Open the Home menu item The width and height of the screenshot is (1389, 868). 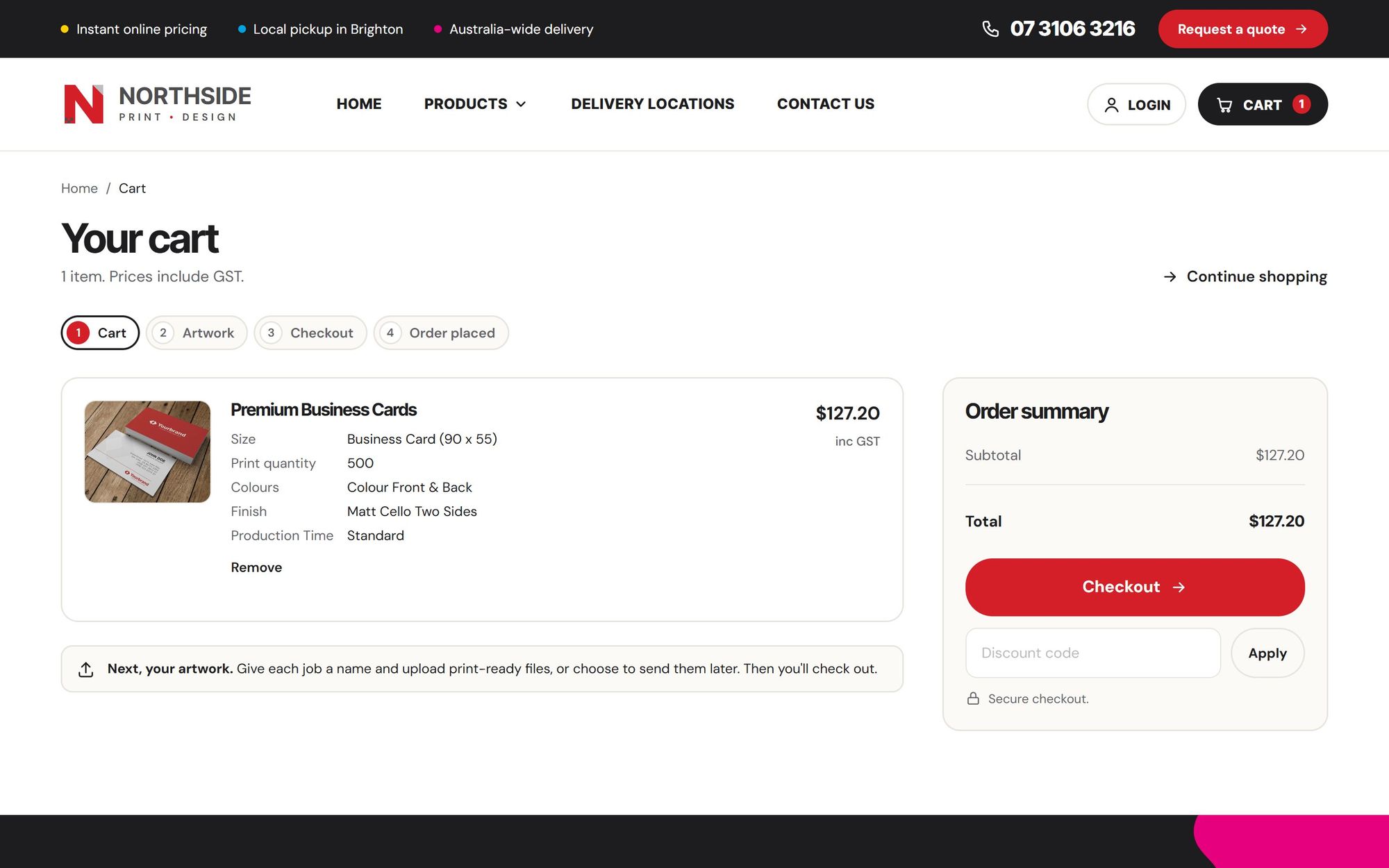point(359,104)
